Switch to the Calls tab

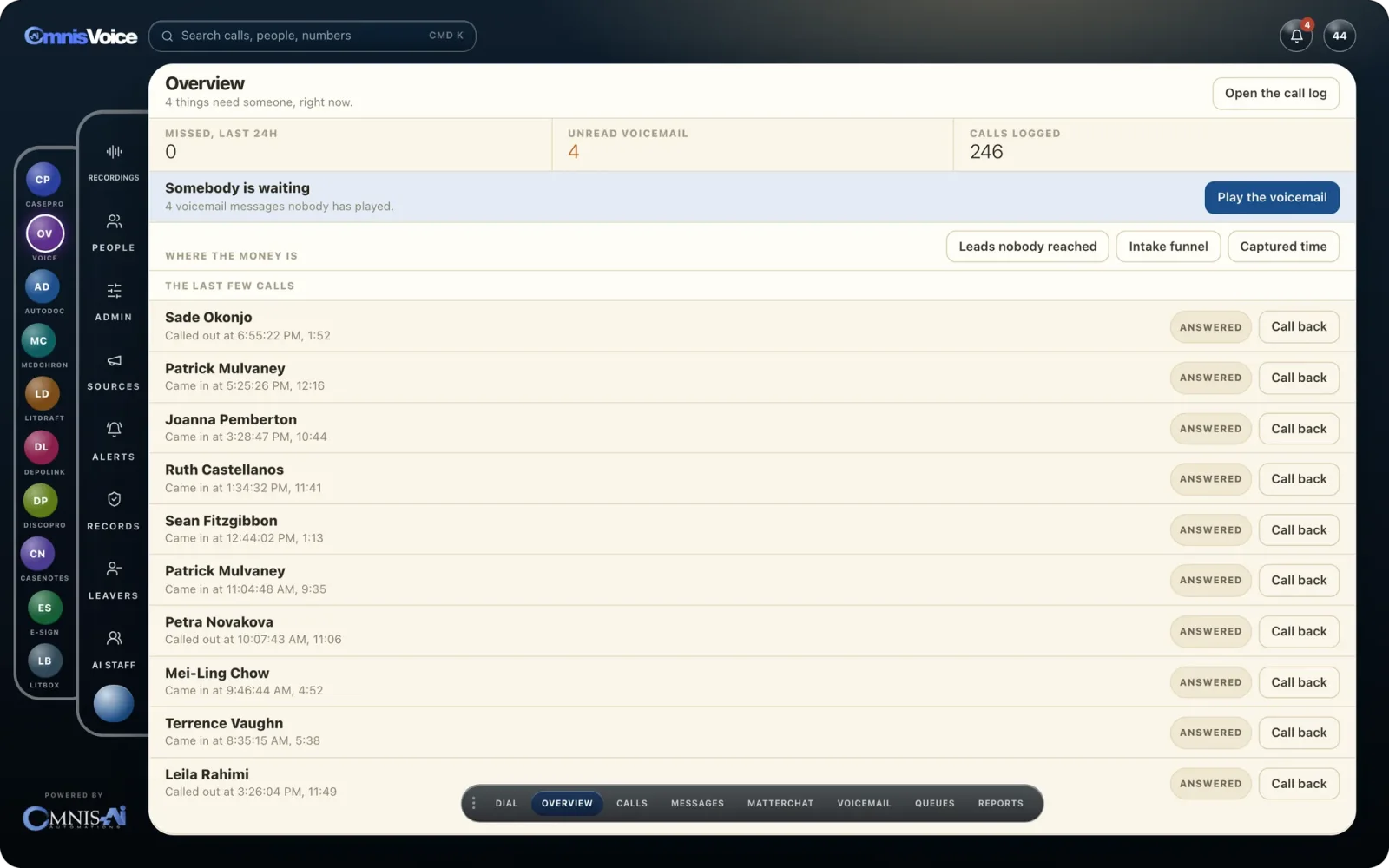point(632,803)
